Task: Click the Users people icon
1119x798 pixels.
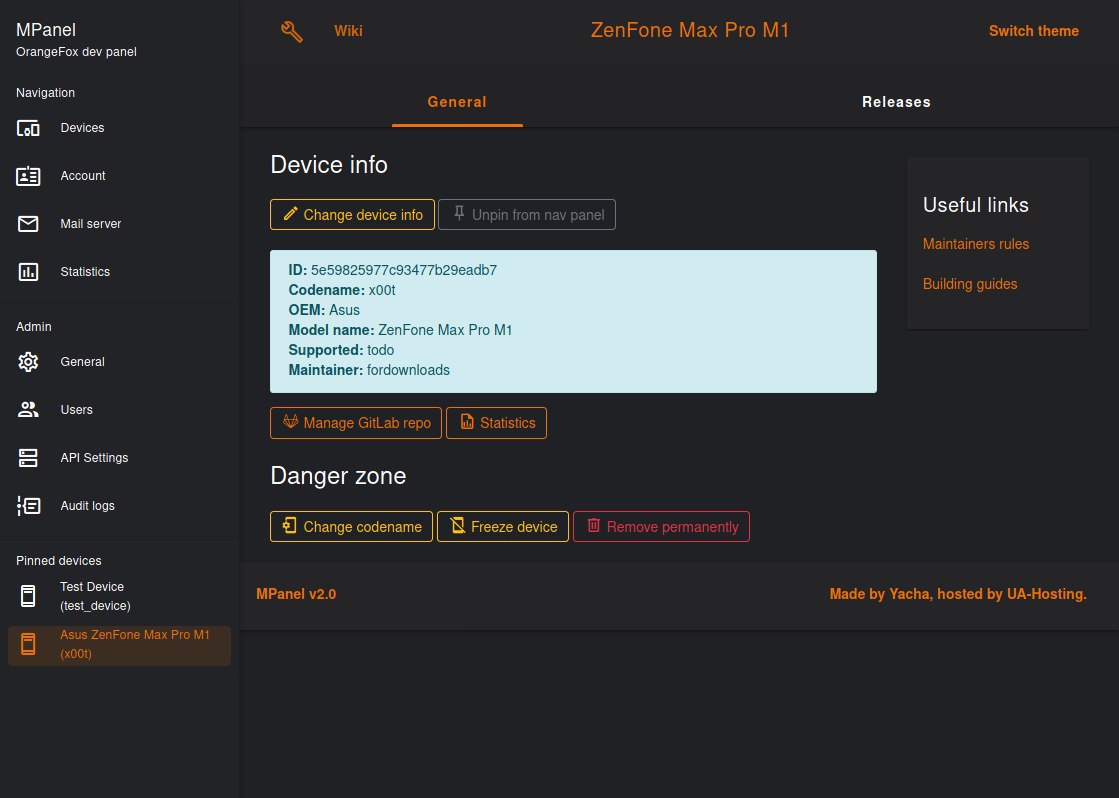Action: (29, 410)
